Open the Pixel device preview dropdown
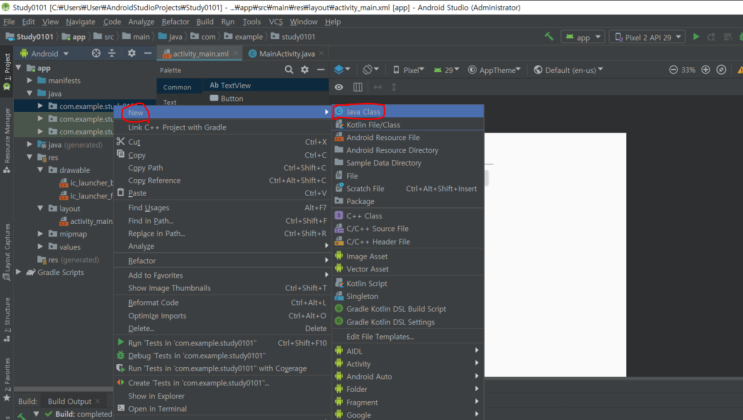The width and height of the screenshot is (743, 420). (x=408, y=70)
